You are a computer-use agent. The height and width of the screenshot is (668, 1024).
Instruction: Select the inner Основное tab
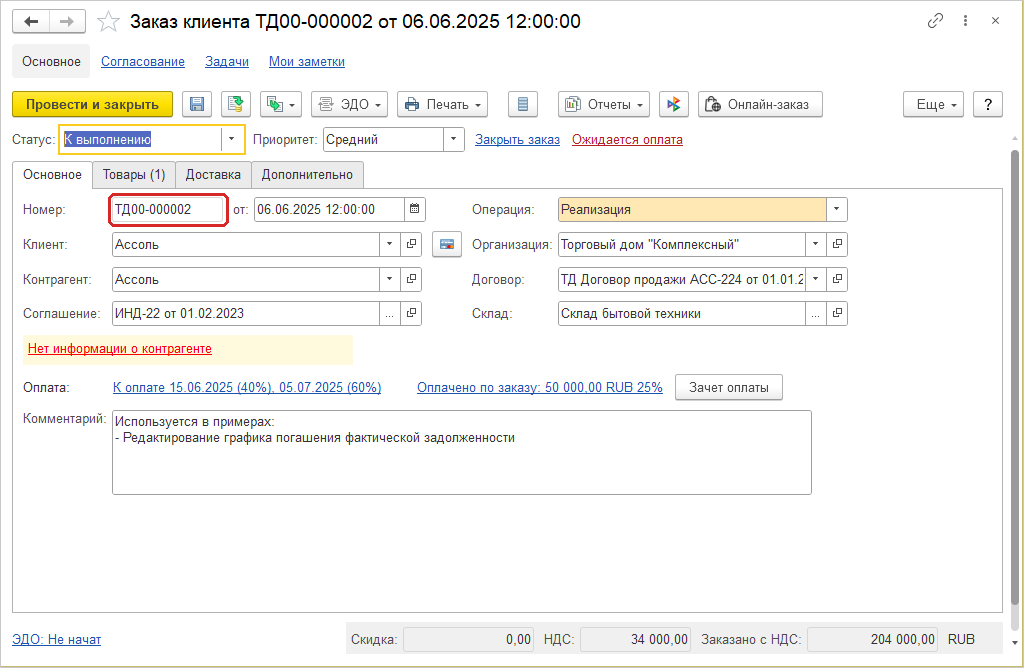[52, 175]
